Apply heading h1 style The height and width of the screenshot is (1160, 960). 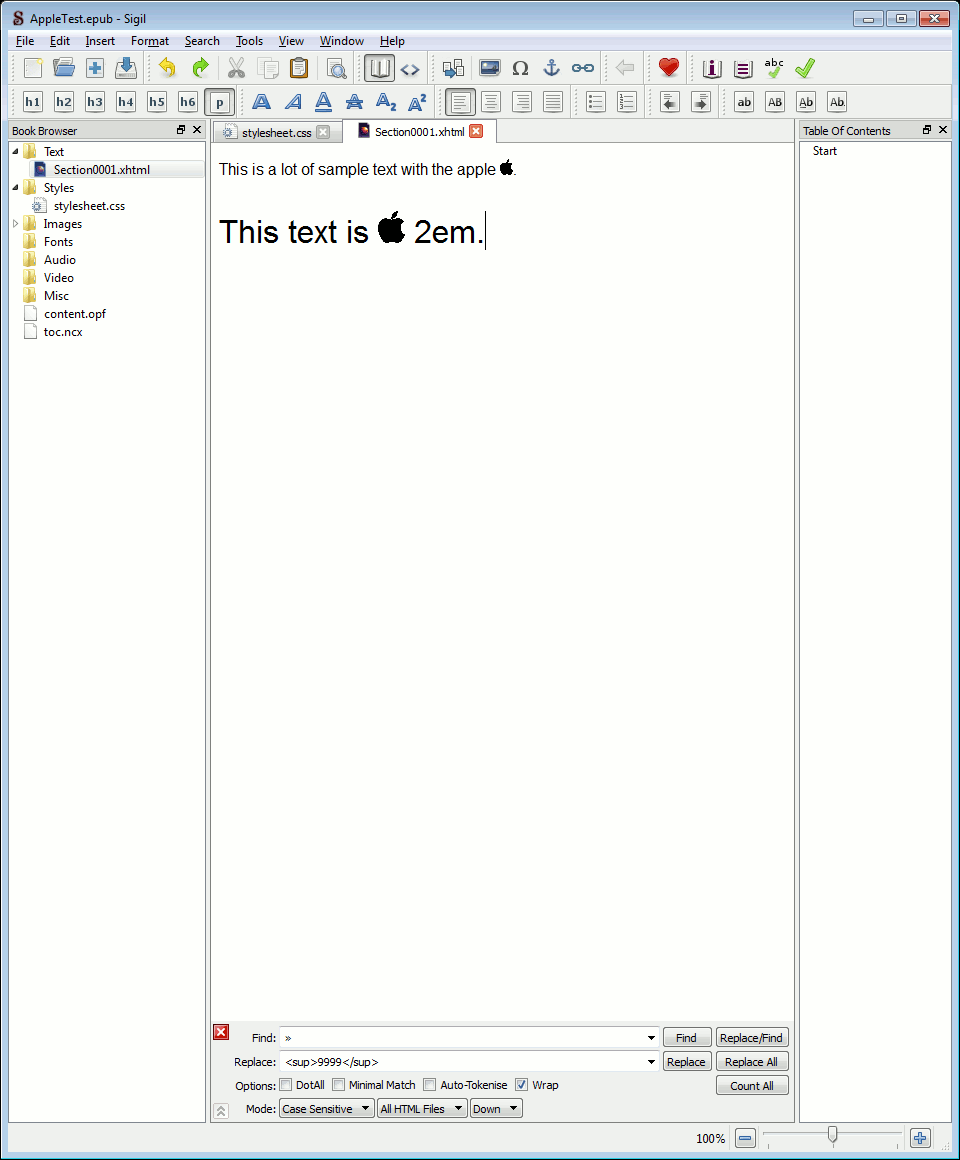point(33,102)
